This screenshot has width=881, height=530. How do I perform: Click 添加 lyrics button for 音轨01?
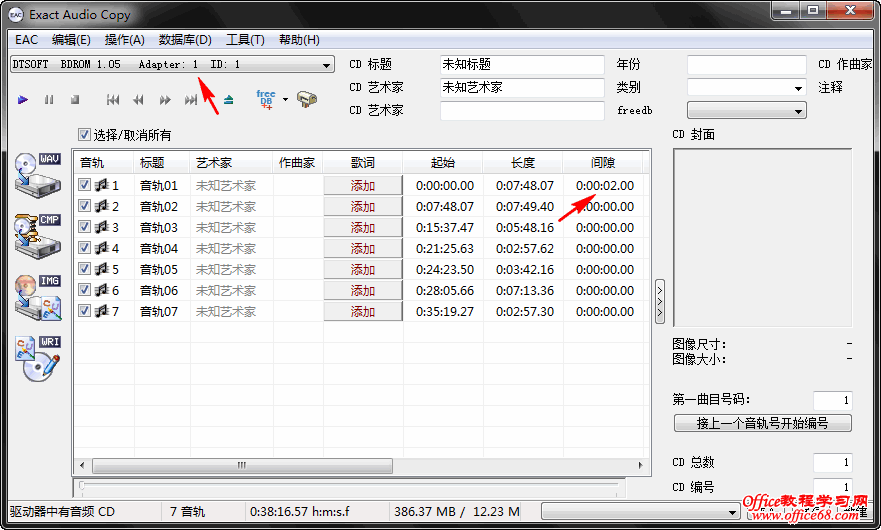click(363, 185)
